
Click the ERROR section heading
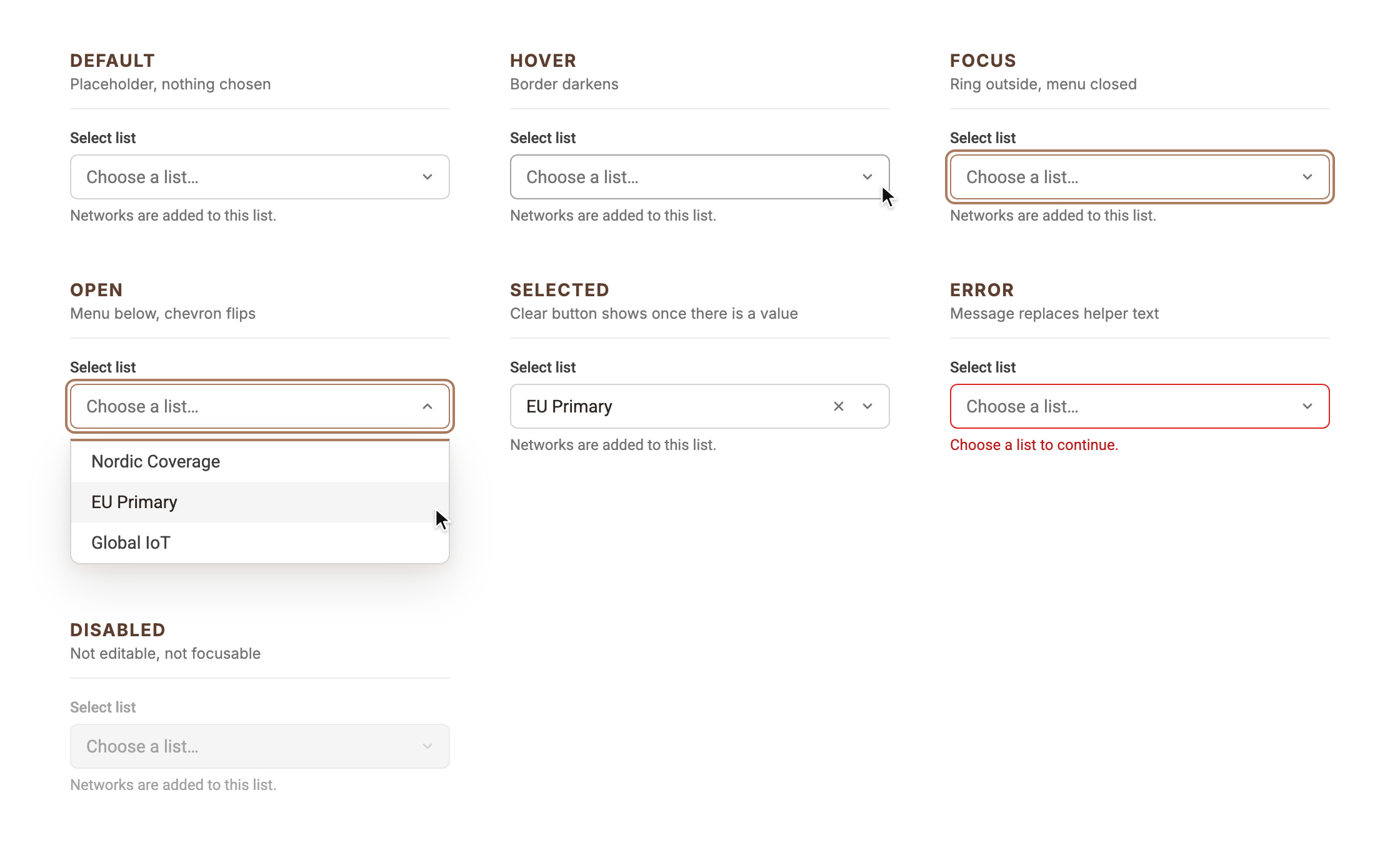(x=982, y=290)
